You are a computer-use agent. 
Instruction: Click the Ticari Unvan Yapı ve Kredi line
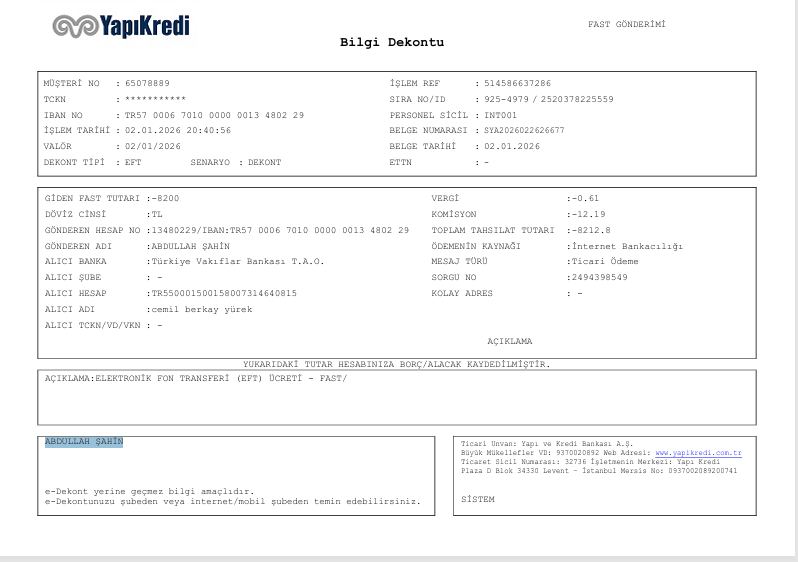pyautogui.click(x=547, y=444)
